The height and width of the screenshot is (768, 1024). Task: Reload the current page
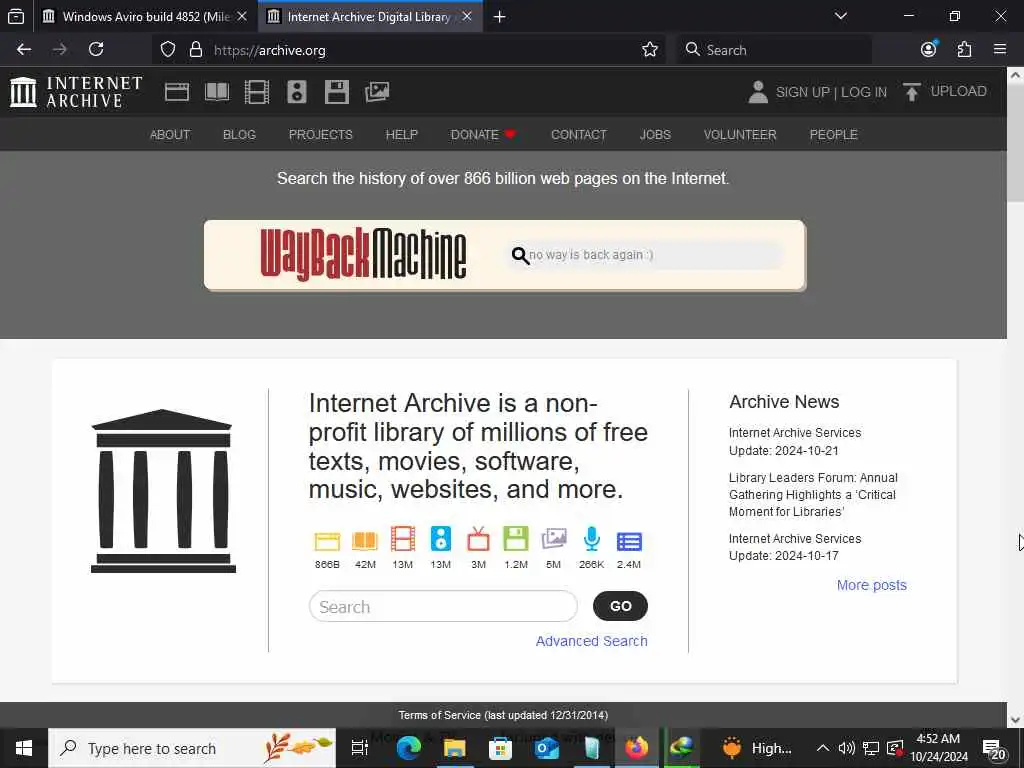(96, 49)
